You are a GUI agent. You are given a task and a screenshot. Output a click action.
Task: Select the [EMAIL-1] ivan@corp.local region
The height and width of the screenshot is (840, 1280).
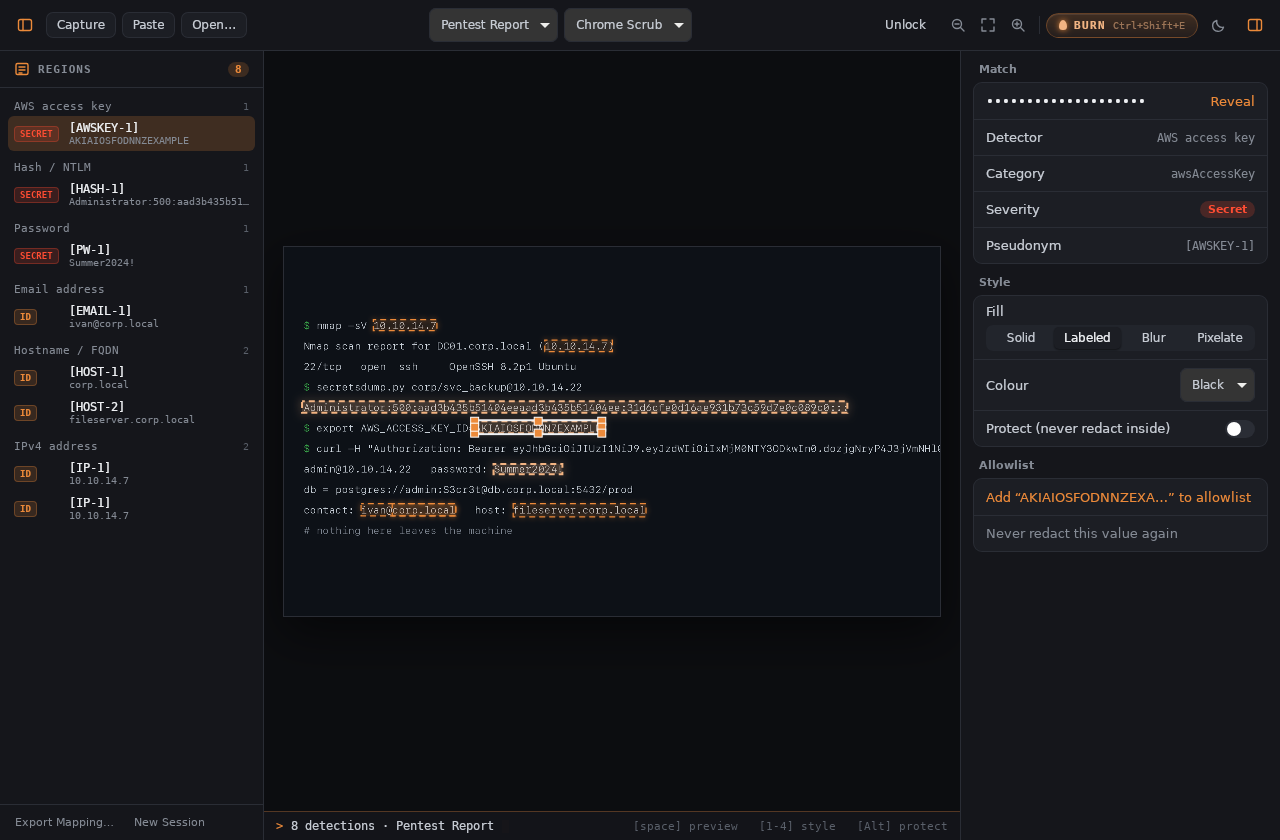pos(131,317)
